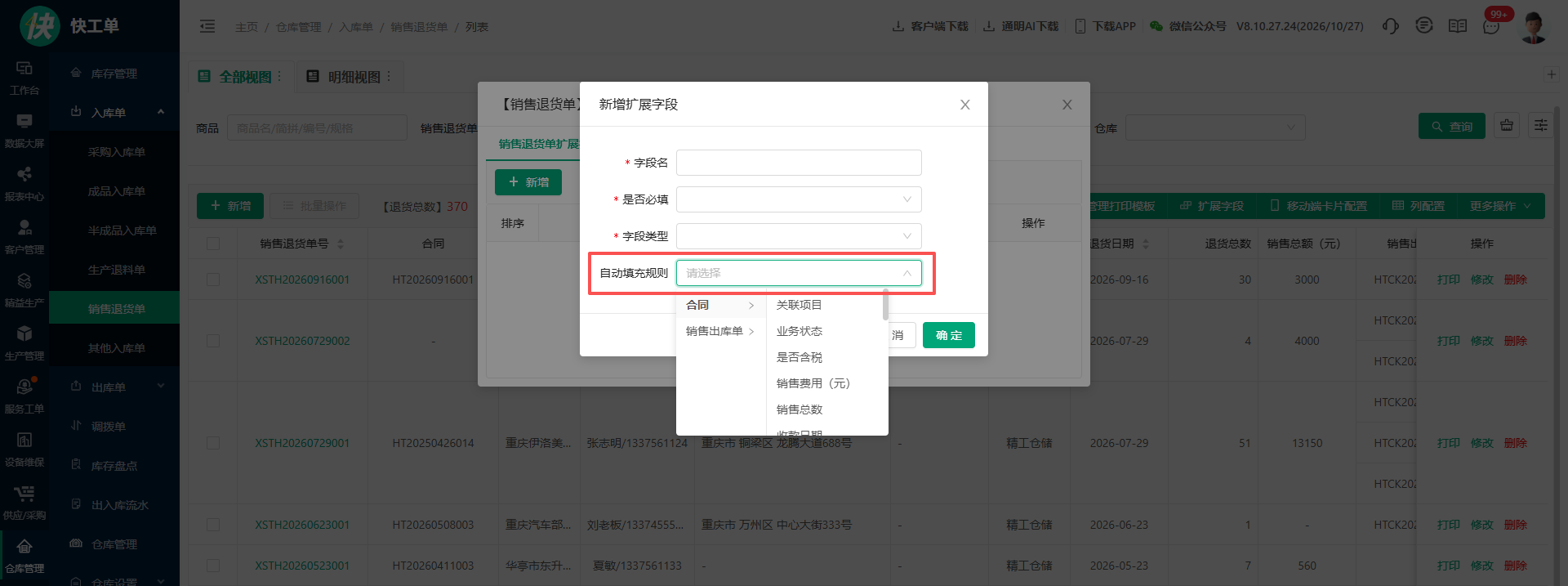The width and height of the screenshot is (1568, 586).
Task: Click 新增 in the extension fields dialog
Action: tap(528, 182)
